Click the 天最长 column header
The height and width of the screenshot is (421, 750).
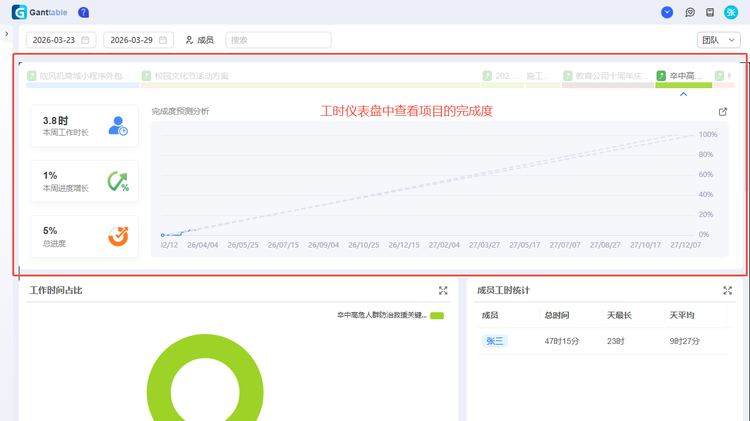[x=619, y=315]
